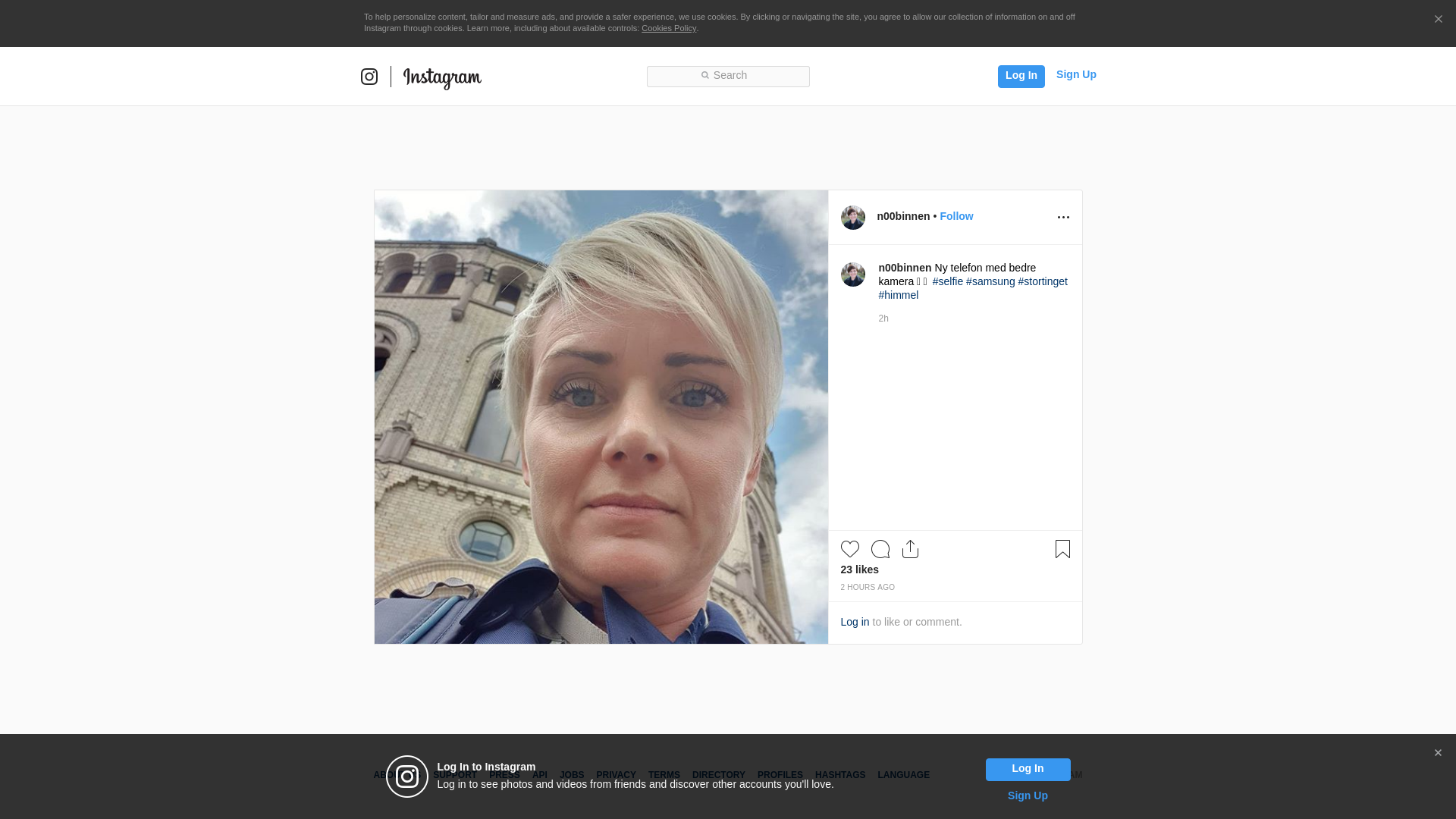
Task: Close the bottom login prompt banner
Action: (1438, 753)
